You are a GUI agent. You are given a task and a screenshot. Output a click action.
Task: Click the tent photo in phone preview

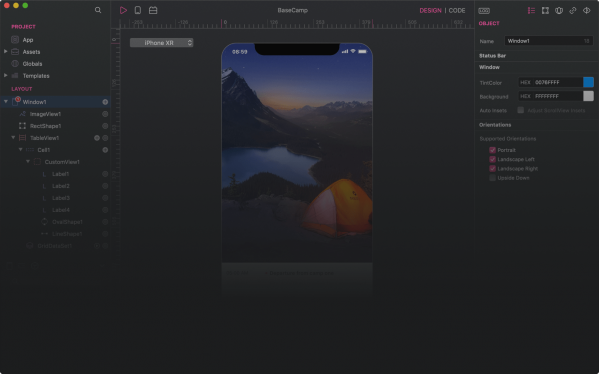(297, 153)
